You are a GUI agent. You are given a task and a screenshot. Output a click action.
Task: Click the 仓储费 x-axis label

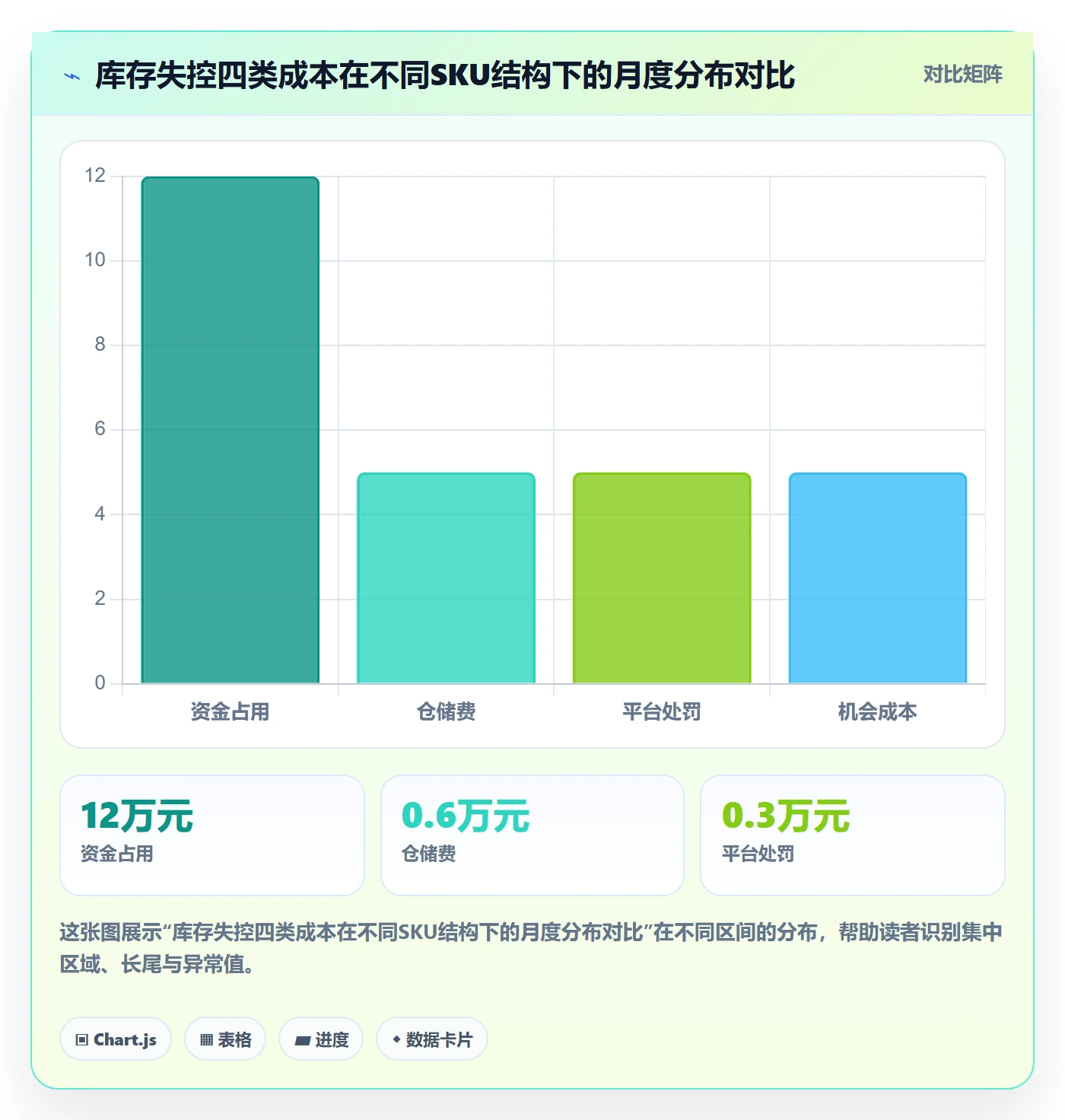(x=447, y=711)
